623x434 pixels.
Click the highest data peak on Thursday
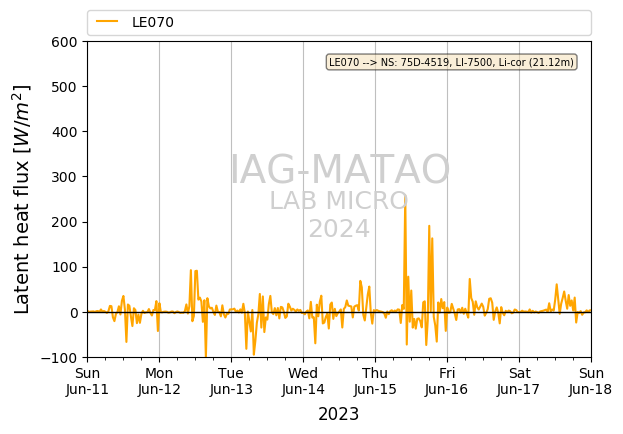[405, 197]
